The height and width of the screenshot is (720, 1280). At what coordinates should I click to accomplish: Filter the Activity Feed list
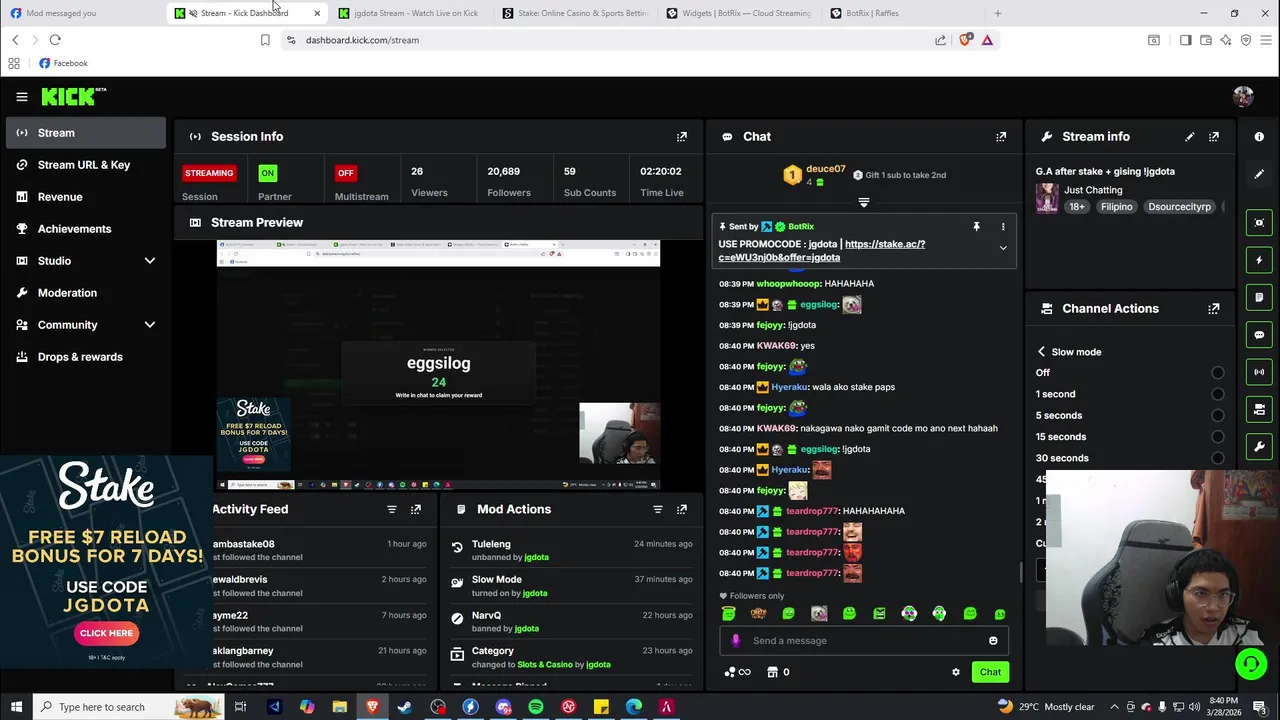(x=392, y=509)
